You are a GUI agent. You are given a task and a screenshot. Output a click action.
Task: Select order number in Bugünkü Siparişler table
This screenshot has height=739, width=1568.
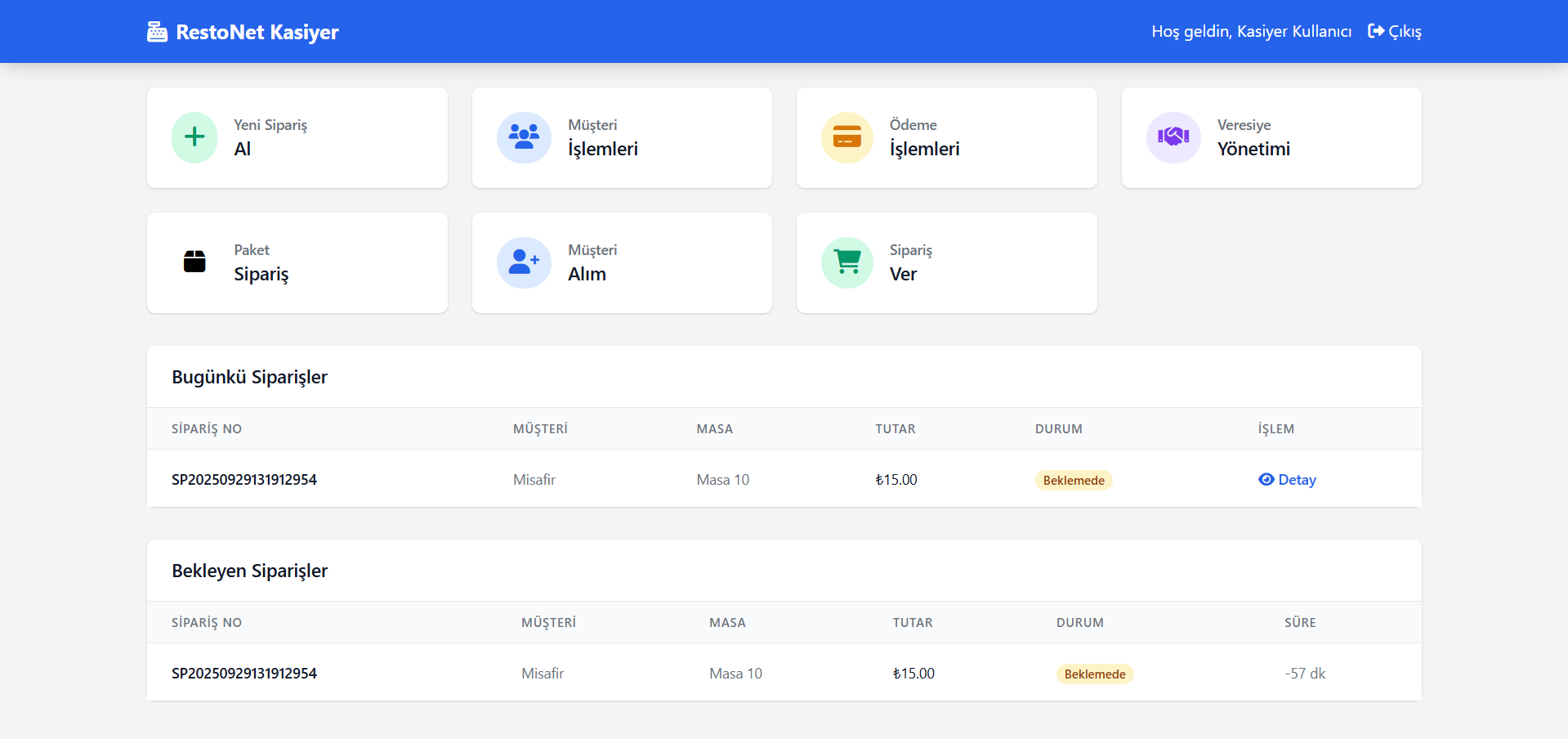tap(243, 480)
